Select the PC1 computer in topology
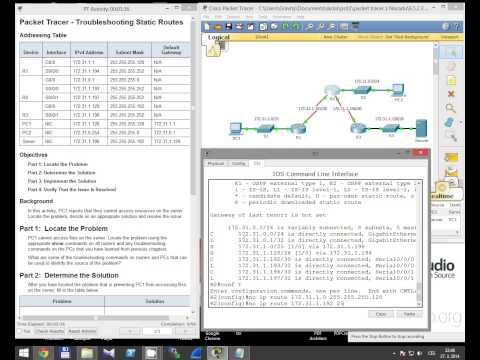This screenshot has width=480, height=360. point(236,129)
